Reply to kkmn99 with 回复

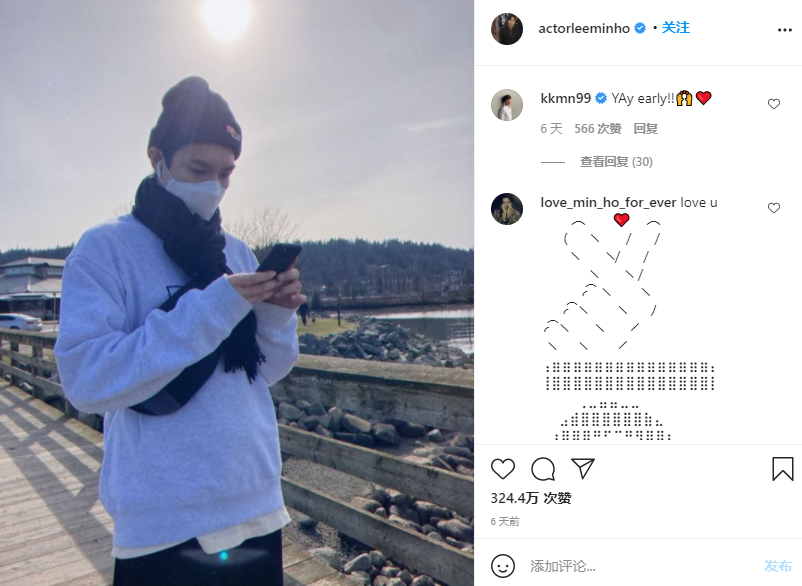[x=645, y=128]
